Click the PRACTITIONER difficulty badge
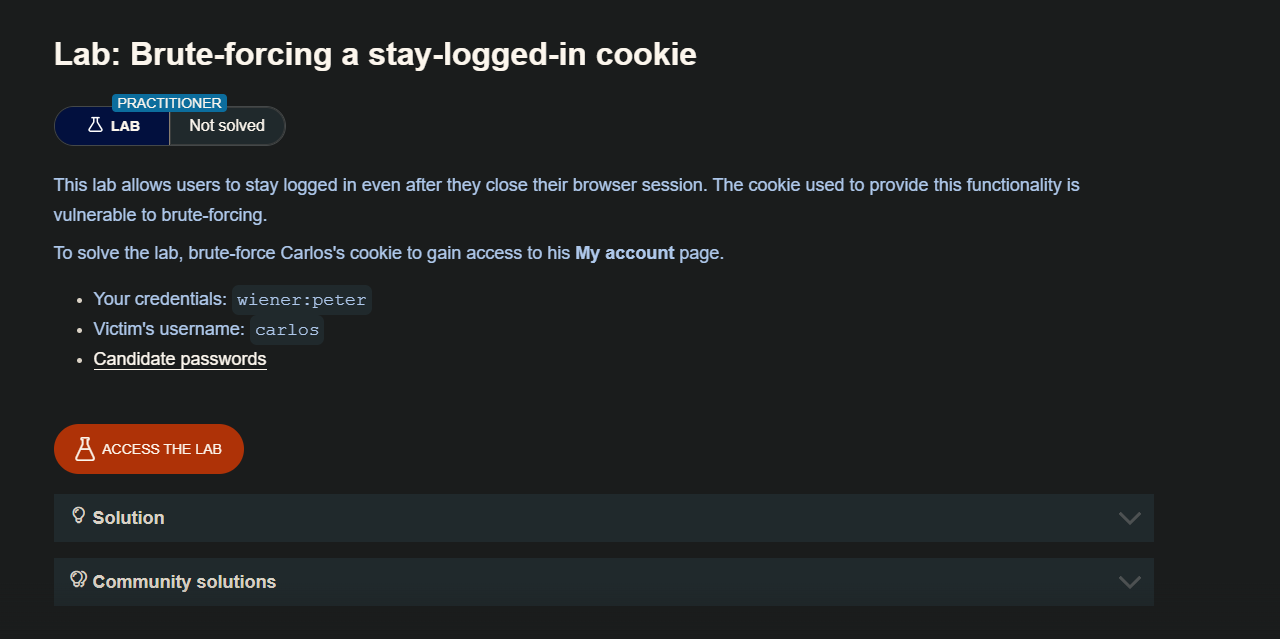Screen dimensions: 1280x639 point(169,103)
